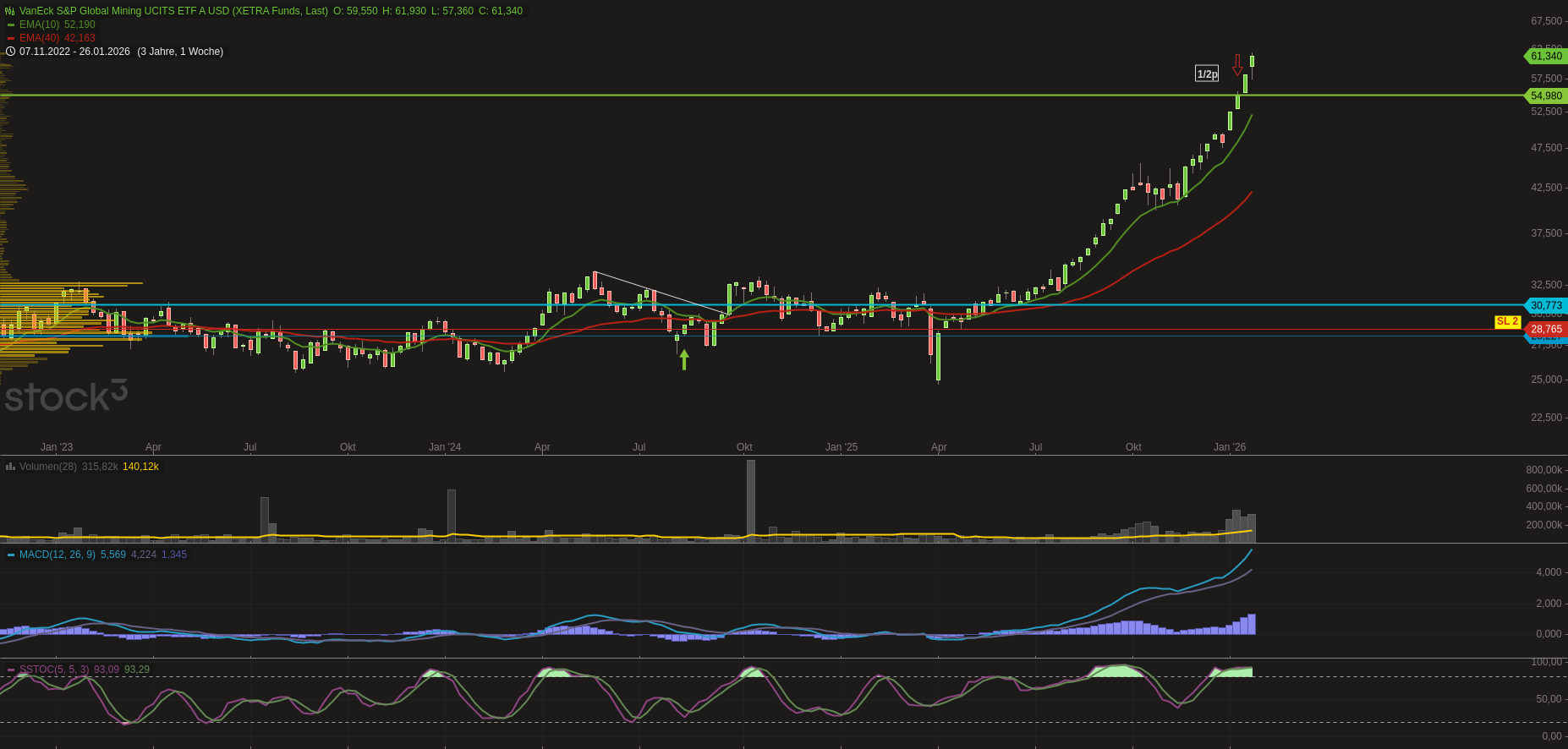Click the MACD(12, 26, 9) indicator label
Image resolution: width=1568 pixels, height=749 pixels.
pyautogui.click(x=57, y=555)
